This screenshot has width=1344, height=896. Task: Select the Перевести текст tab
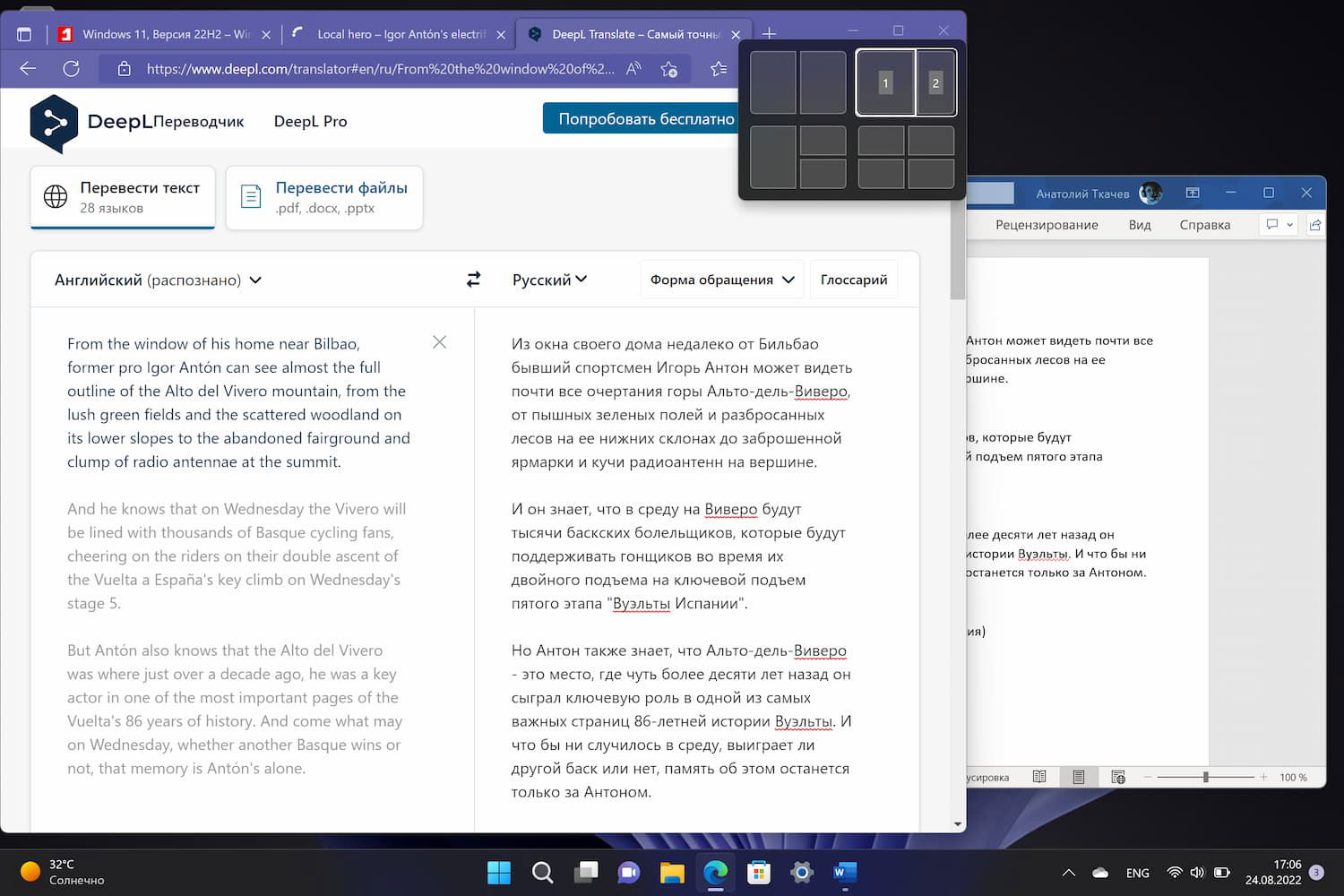(123, 197)
